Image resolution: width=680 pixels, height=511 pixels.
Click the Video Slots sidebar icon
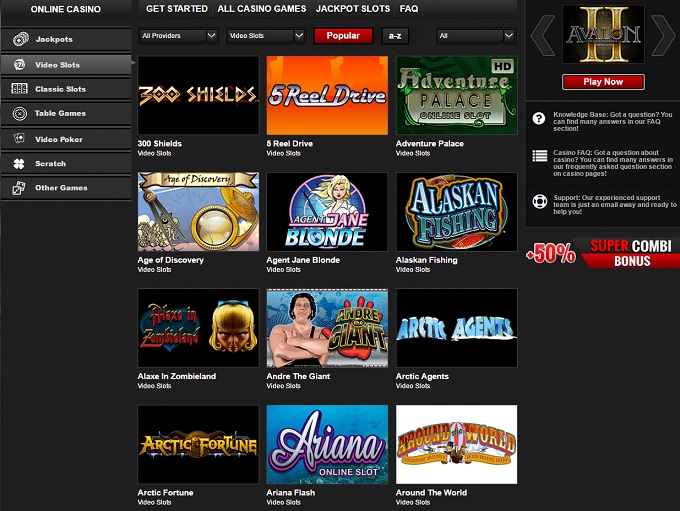20,65
